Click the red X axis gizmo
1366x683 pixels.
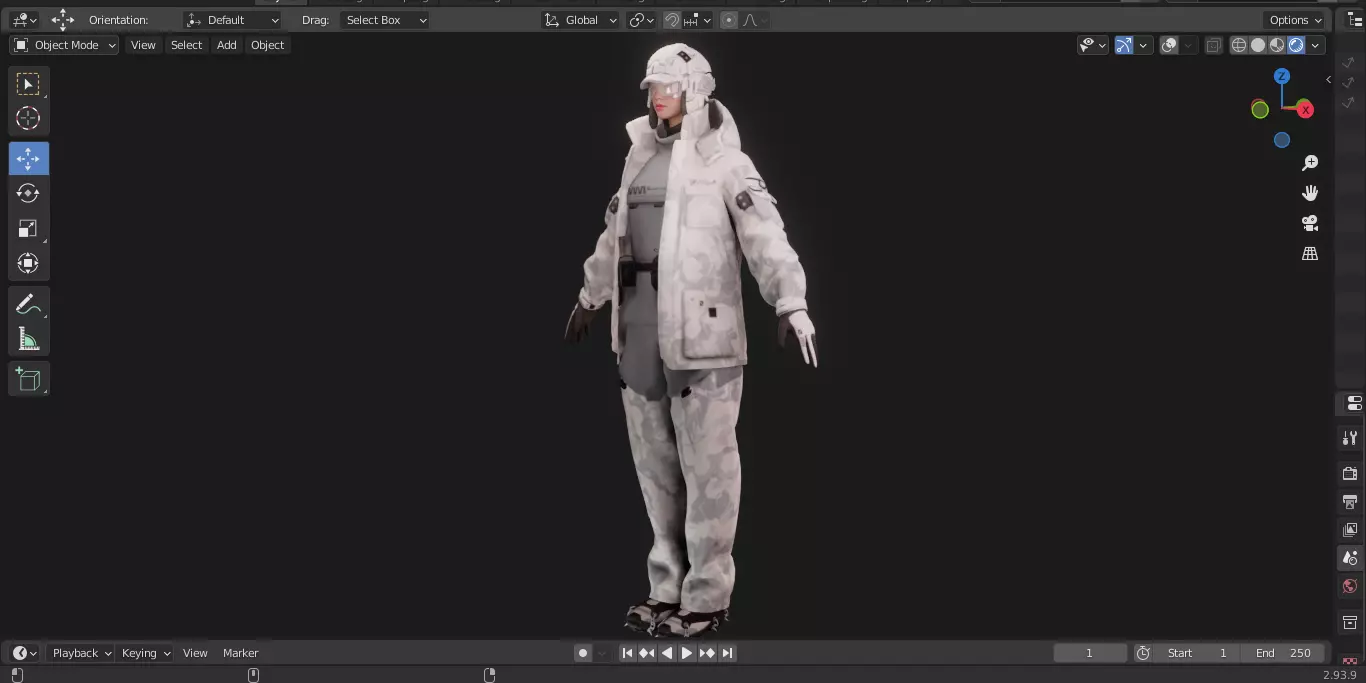[x=1305, y=110]
